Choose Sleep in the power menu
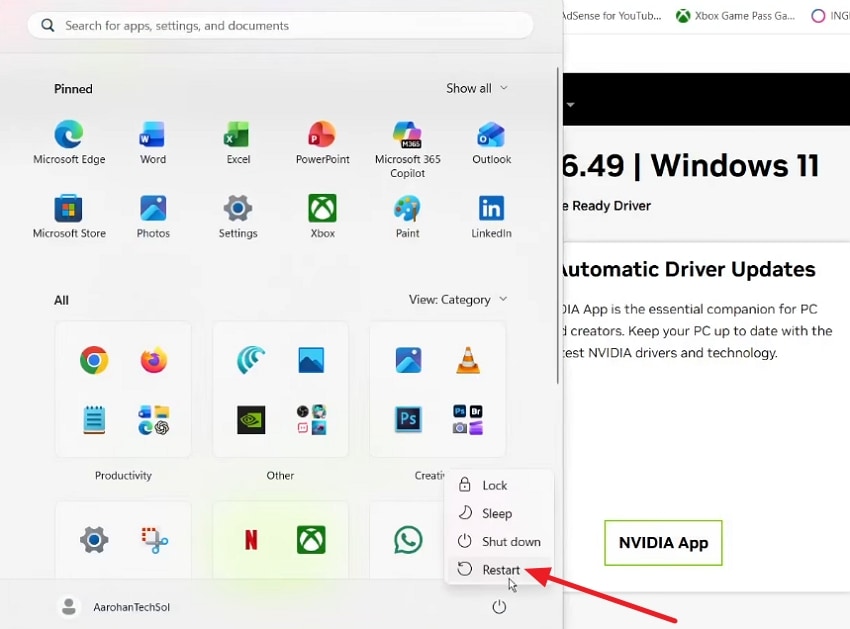 [499, 514]
